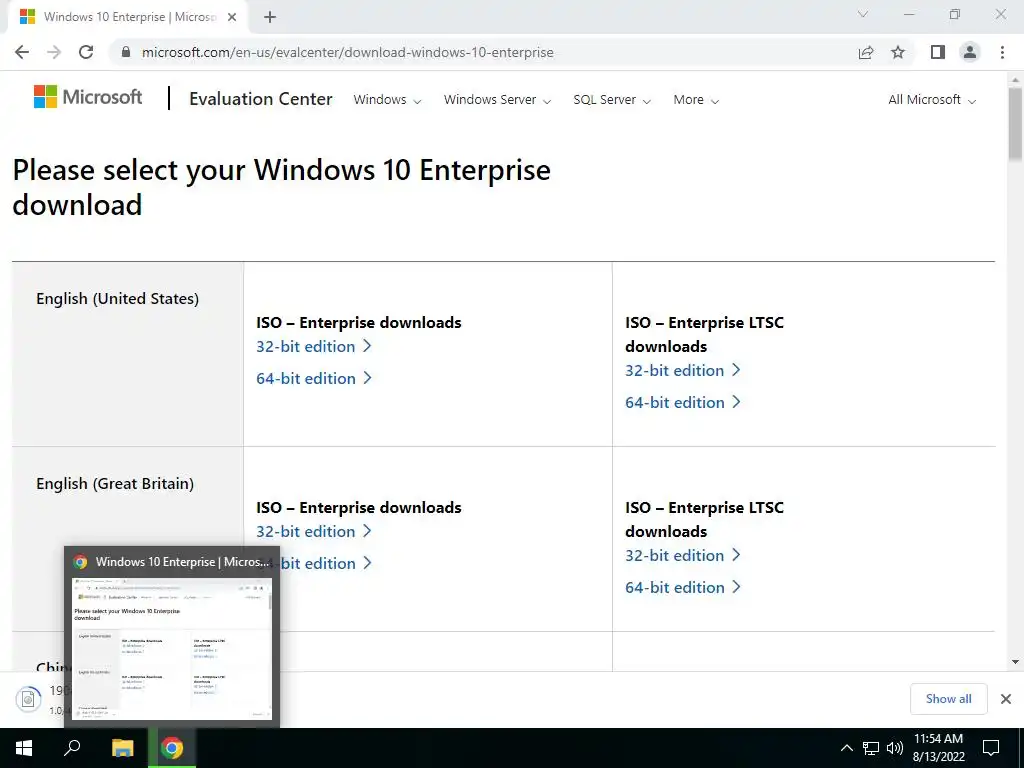This screenshot has height=768, width=1024.
Task: Click the downloading file icon
Action: 28,699
